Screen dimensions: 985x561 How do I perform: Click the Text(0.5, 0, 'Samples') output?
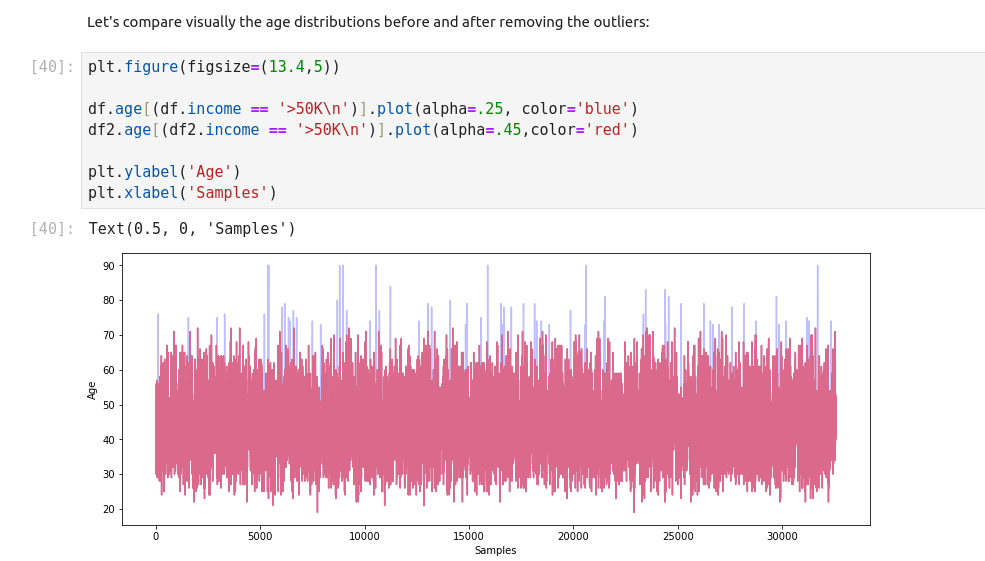pos(192,229)
